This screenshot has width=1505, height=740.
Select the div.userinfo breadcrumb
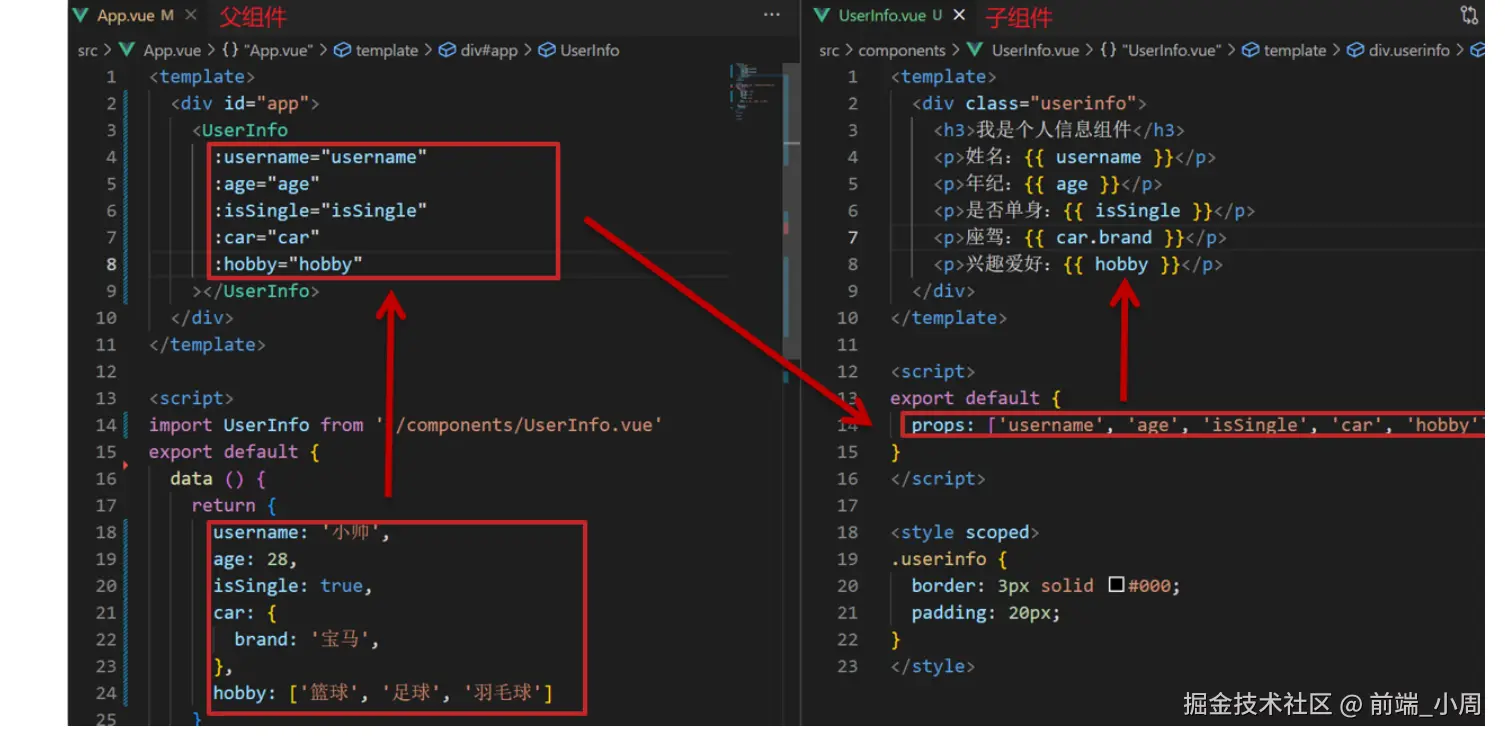point(1409,50)
